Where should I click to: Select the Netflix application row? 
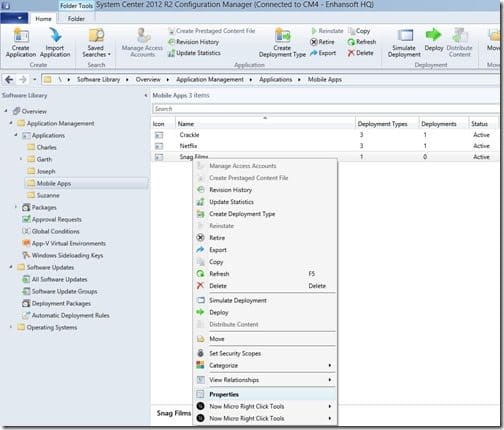325,146
